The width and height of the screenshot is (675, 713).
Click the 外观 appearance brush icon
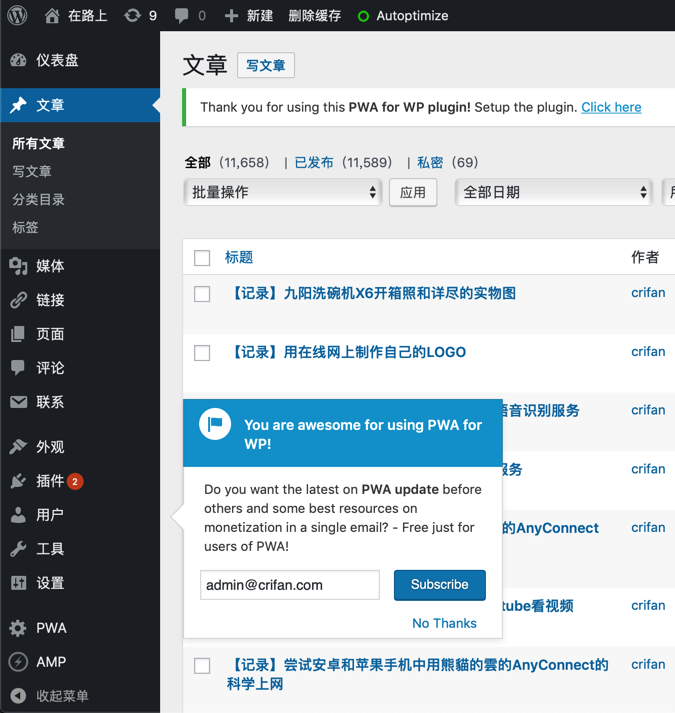point(18,447)
